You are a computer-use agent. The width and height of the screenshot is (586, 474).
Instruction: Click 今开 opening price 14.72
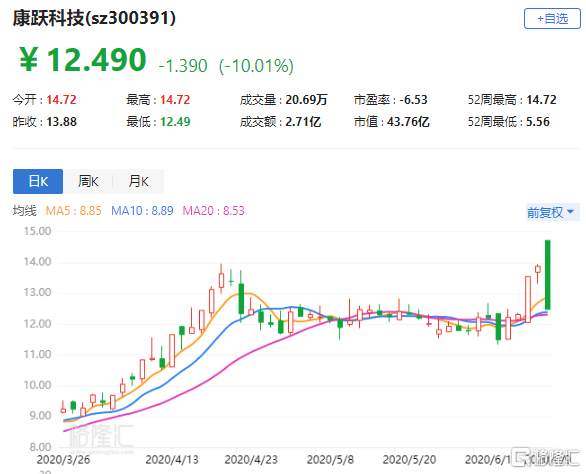point(61,100)
